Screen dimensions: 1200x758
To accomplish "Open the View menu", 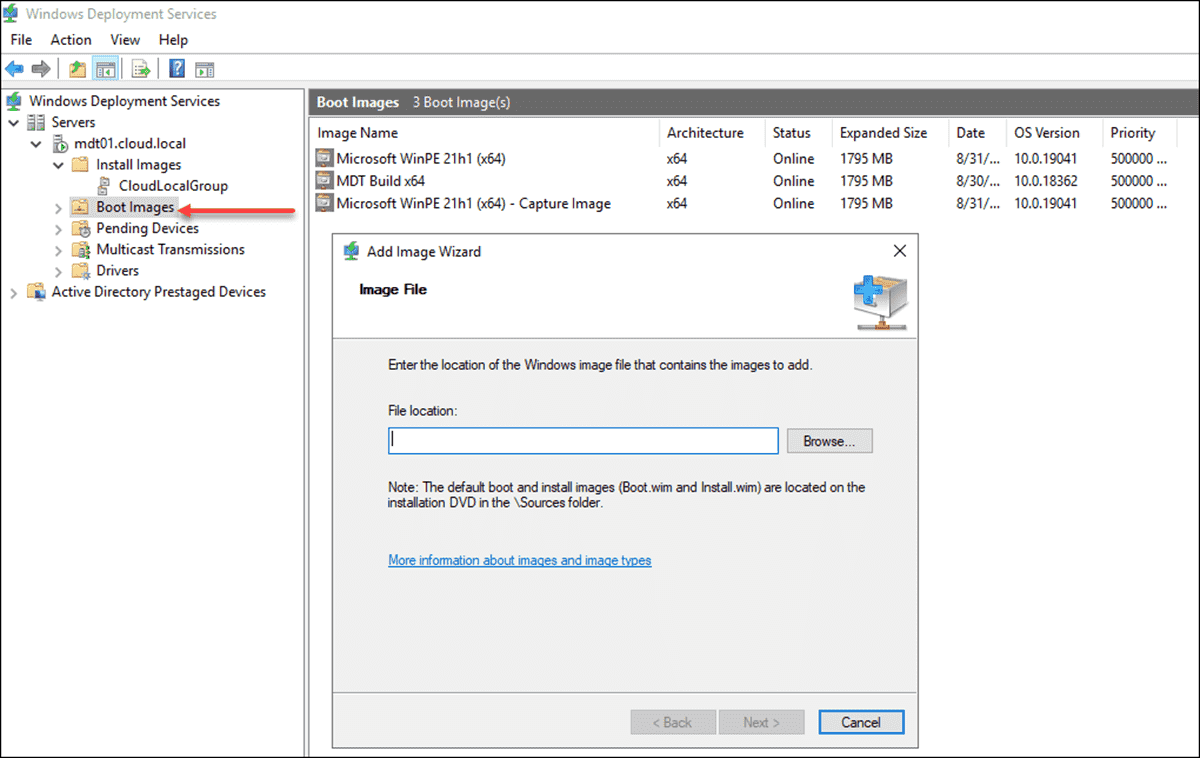I will pyautogui.click(x=125, y=40).
